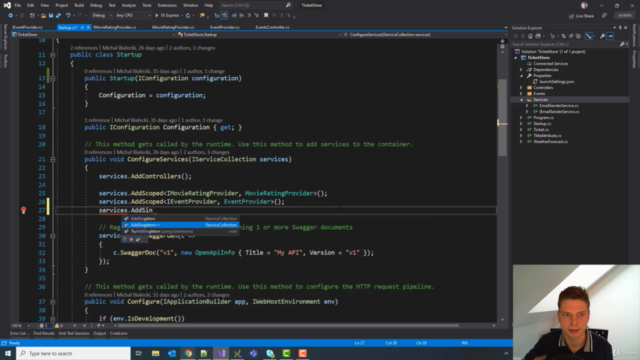The height and width of the screenshot is (360, 640).
Task: Select first AddSingleton autocomplete suggestion
Action: pyautogui.click(x=180, y=219)
